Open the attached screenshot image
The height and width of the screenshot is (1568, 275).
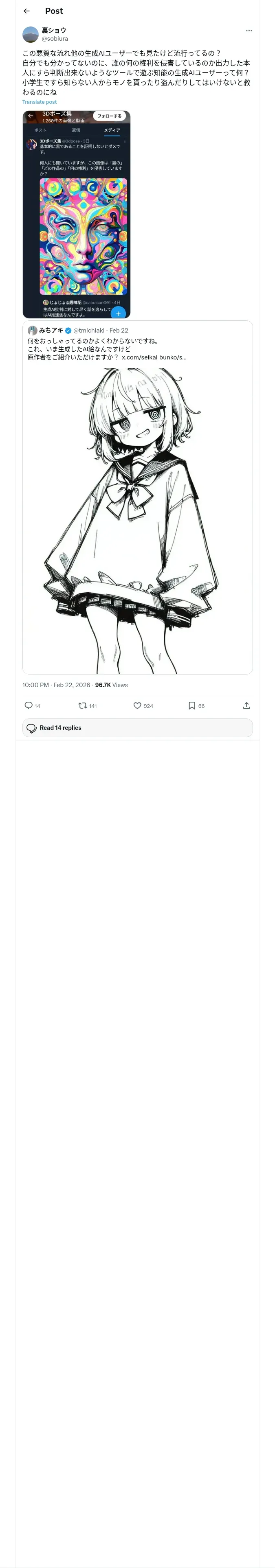pyautogui.click(x=76, y=214)
